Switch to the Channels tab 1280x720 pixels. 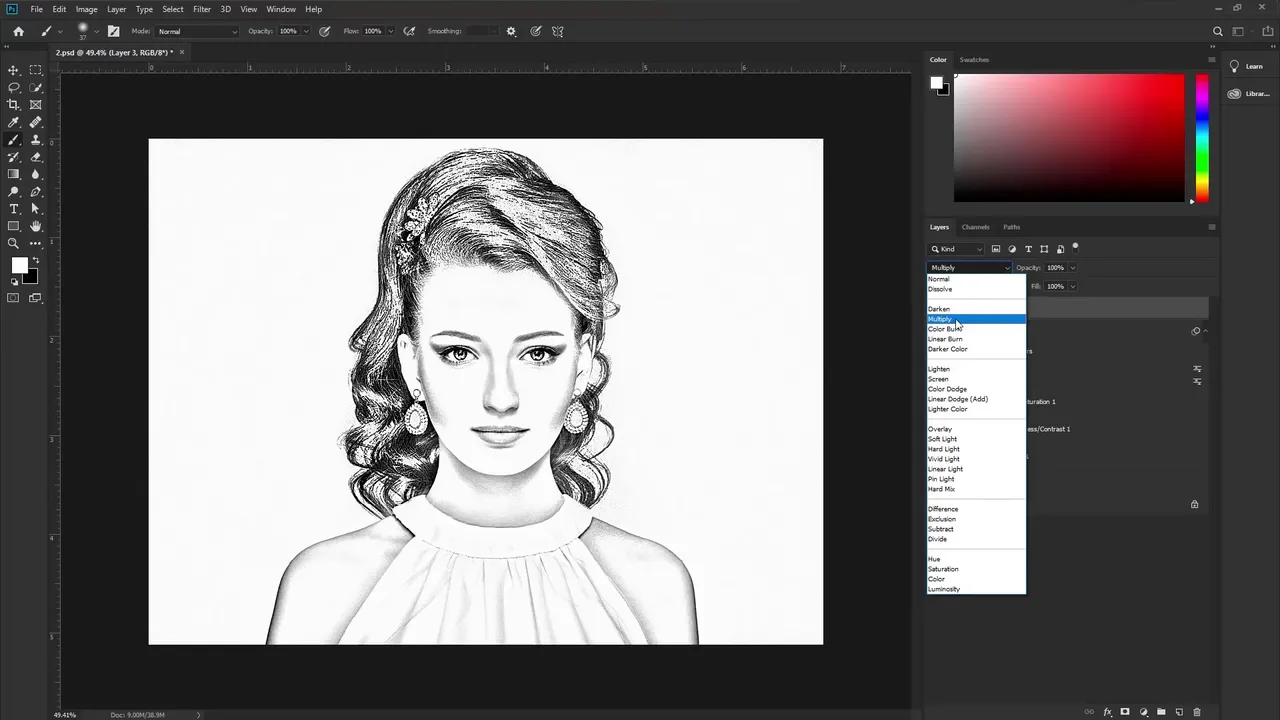[x=975, y=227]
